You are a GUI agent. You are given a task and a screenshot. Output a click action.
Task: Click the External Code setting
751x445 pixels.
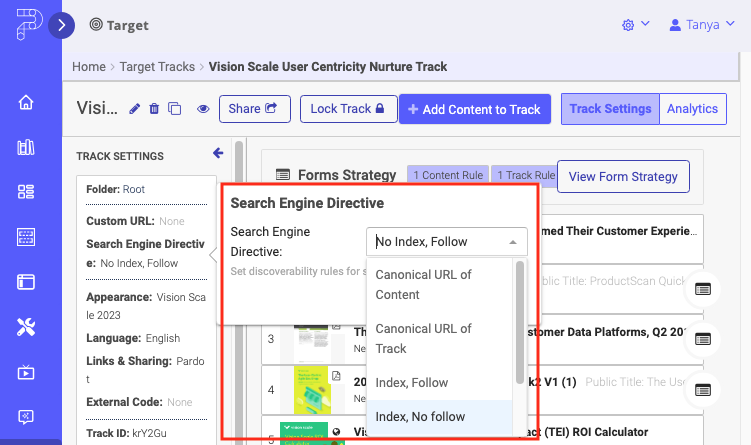pos(139,402)
